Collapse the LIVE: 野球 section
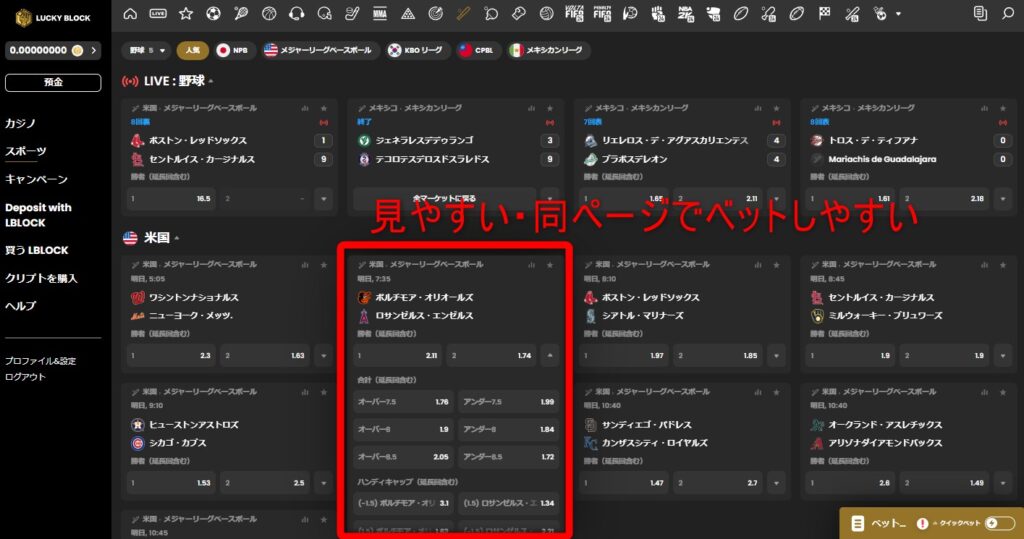The width and height of the screenshot is (1024, 539). (211, 81)
